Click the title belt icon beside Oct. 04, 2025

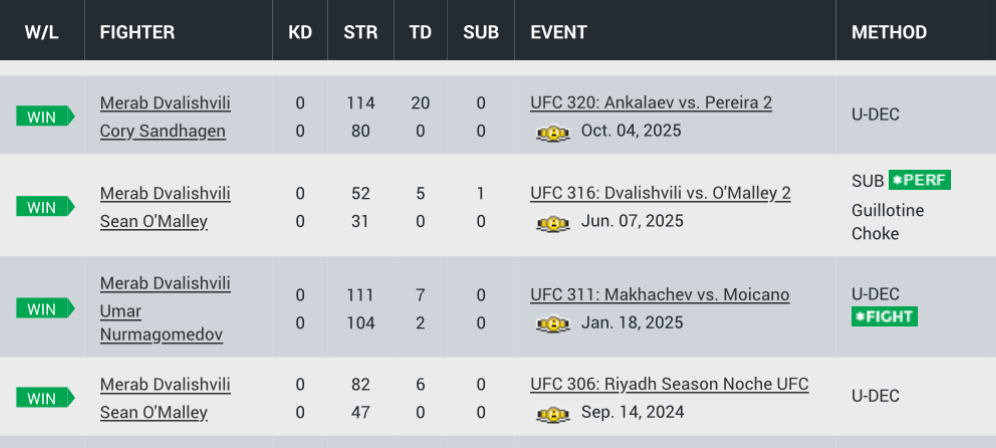click(x=553, y=132)
